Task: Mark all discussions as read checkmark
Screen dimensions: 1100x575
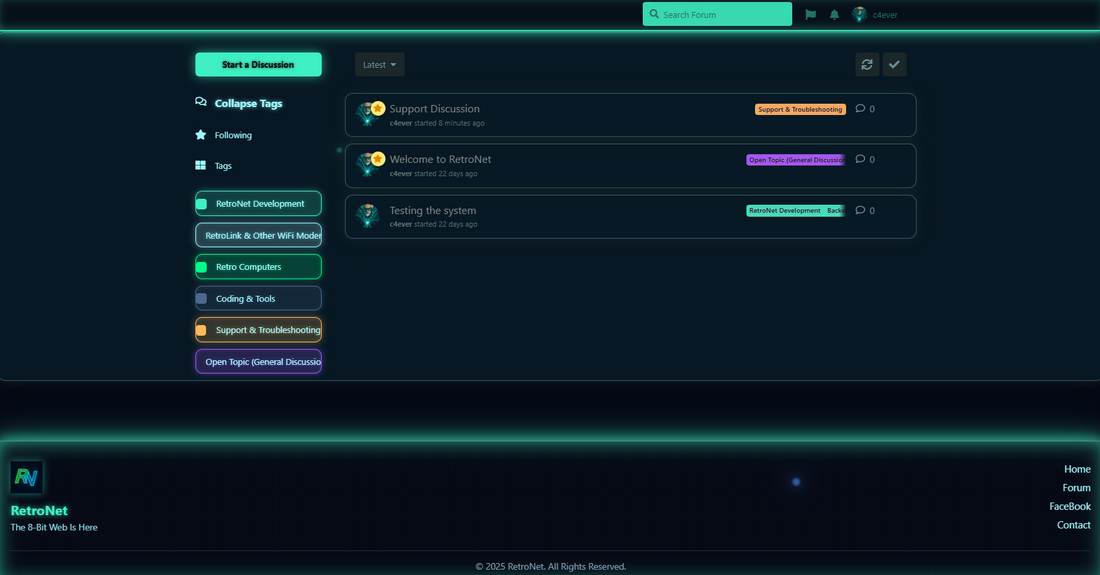Action: (894, 65)
